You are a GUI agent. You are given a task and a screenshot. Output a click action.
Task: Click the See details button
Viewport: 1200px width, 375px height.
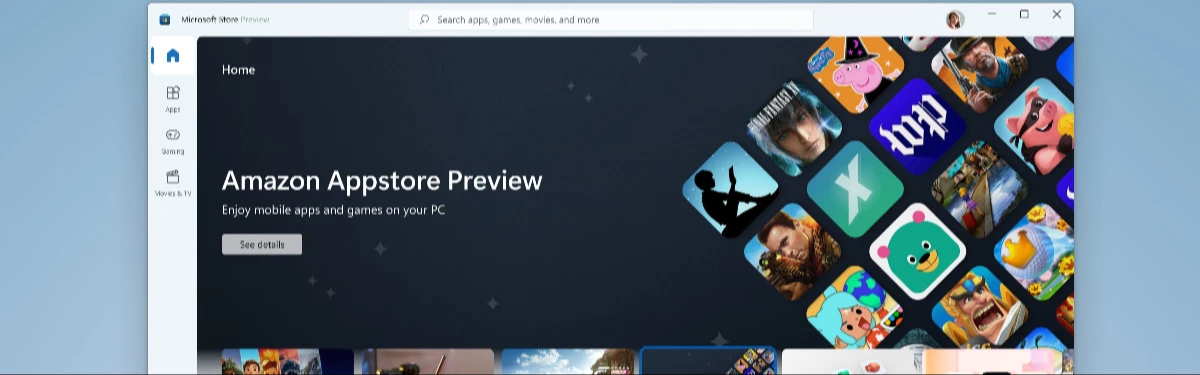click(x=262, y=244)
